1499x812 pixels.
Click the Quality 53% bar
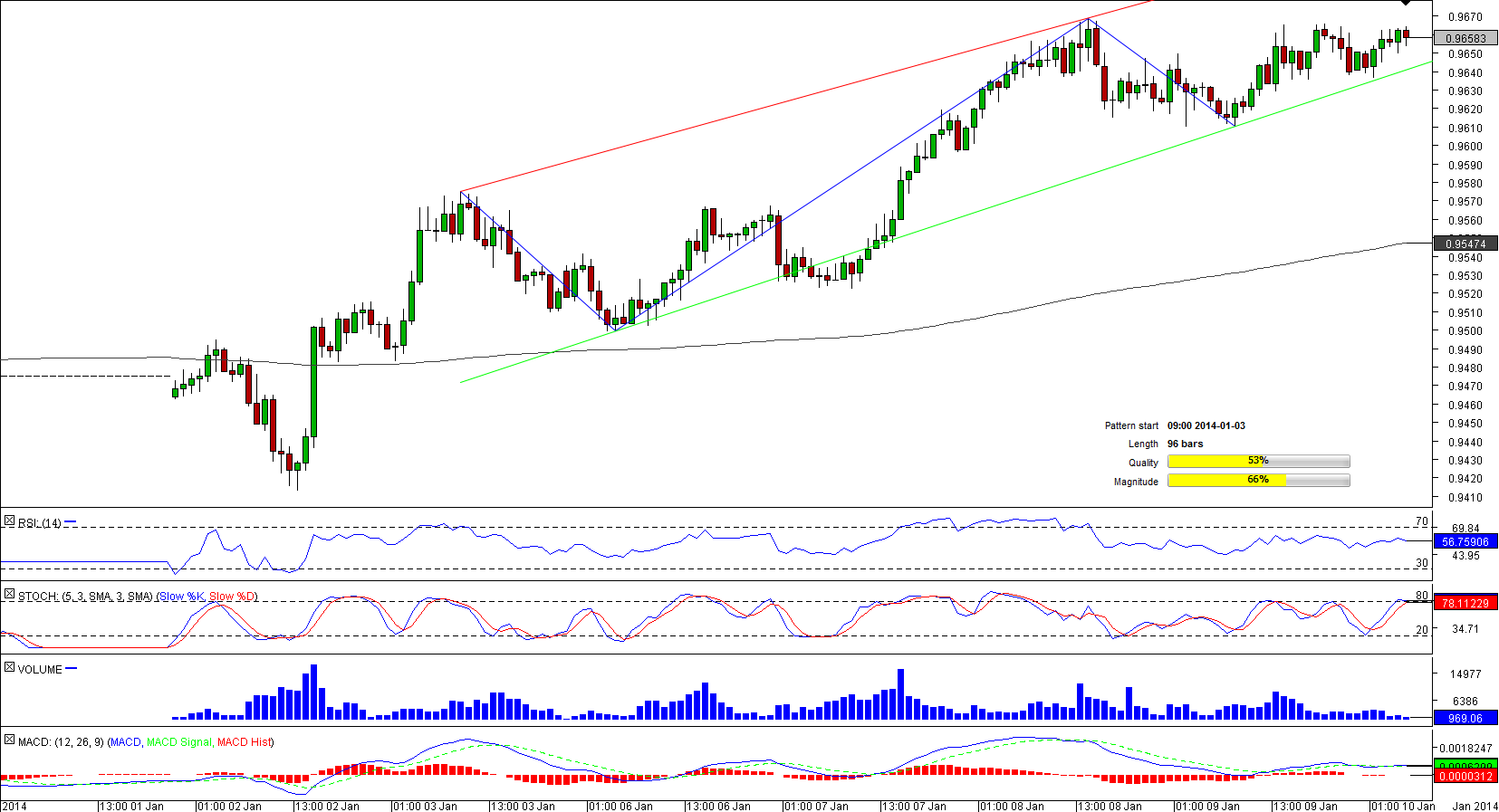tap(1258, 462)
